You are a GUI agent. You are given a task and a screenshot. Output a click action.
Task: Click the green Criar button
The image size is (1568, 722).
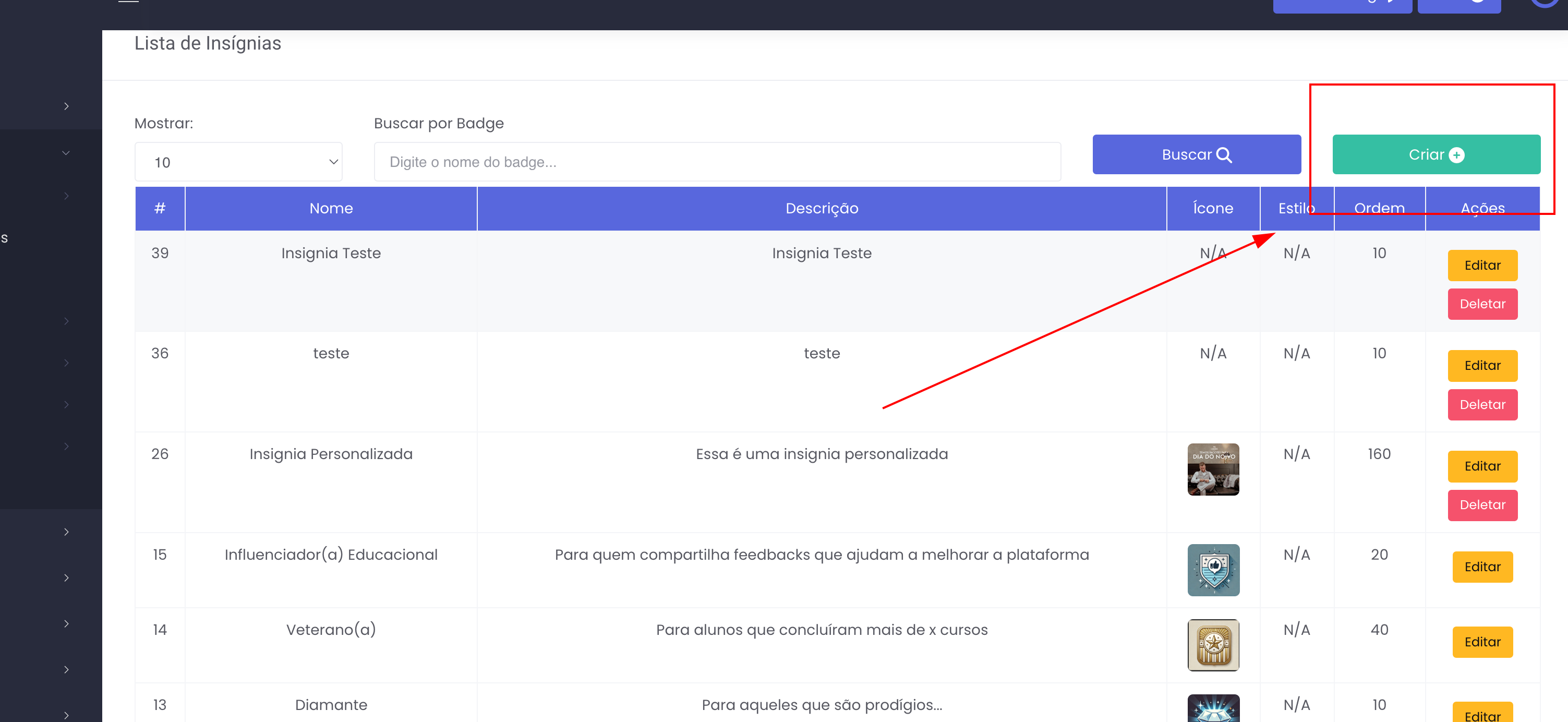[x=1436, y=154]
